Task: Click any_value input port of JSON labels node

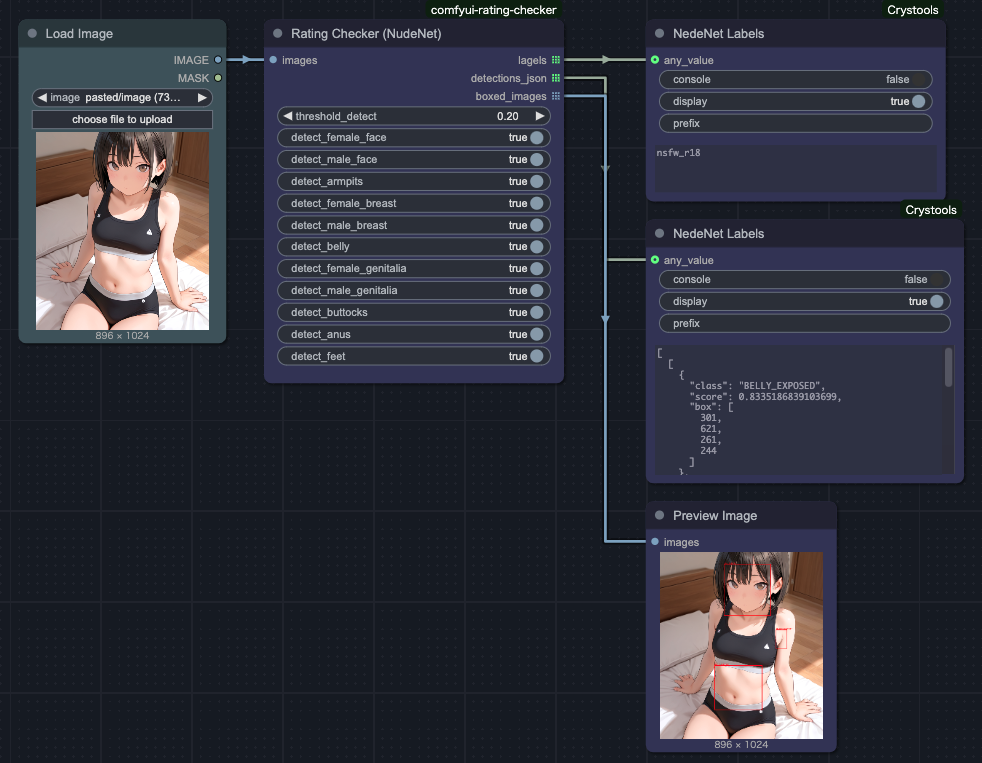Action: 655,260
